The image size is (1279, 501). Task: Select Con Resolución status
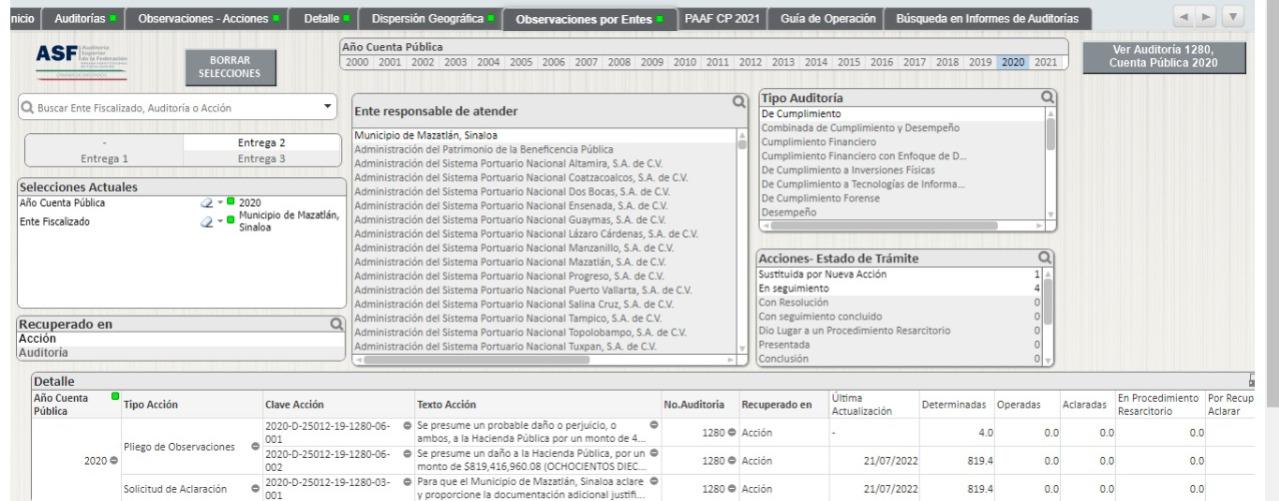(x=901, y=302)
